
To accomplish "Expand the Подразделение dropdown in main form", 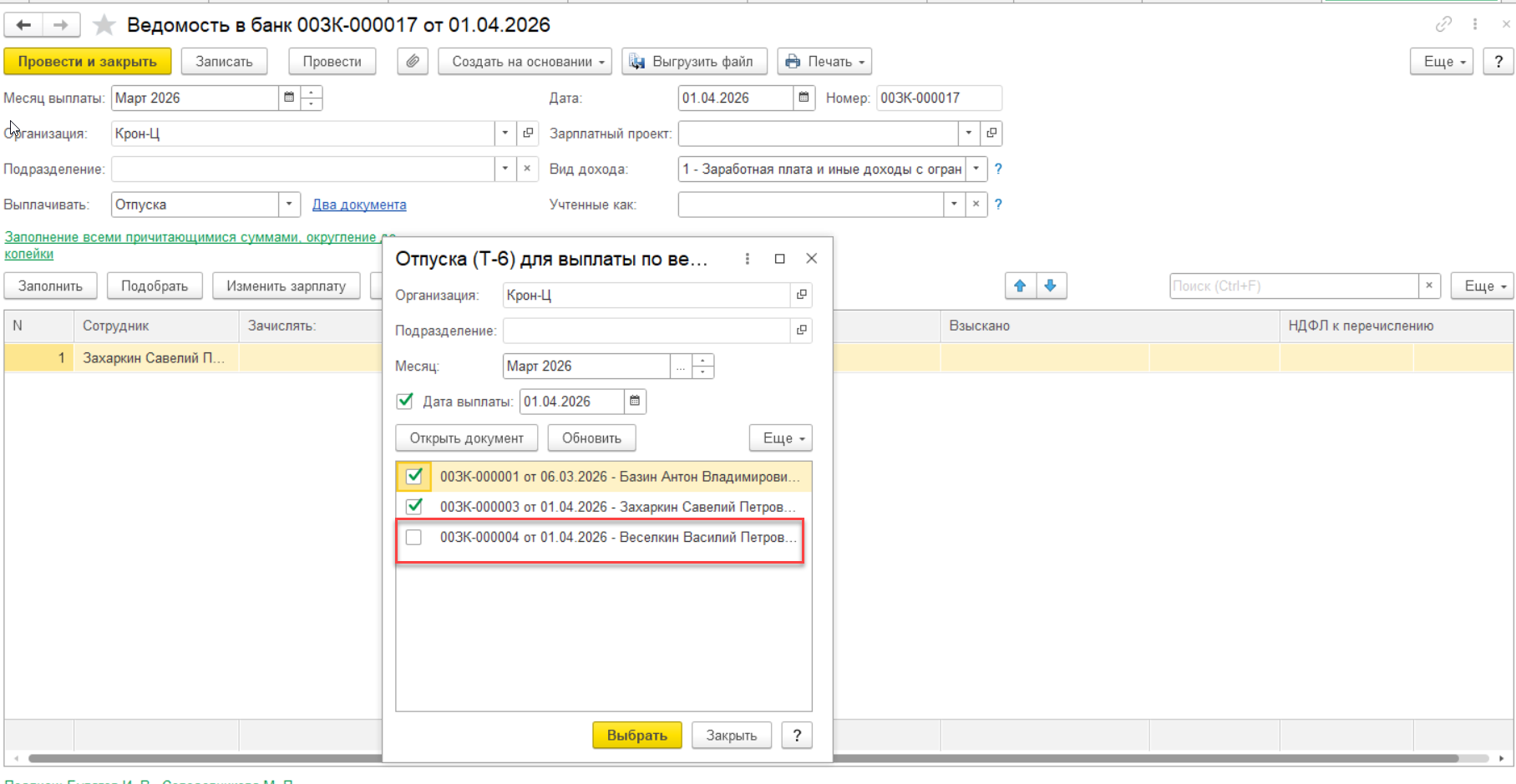I will click(505, 169).
